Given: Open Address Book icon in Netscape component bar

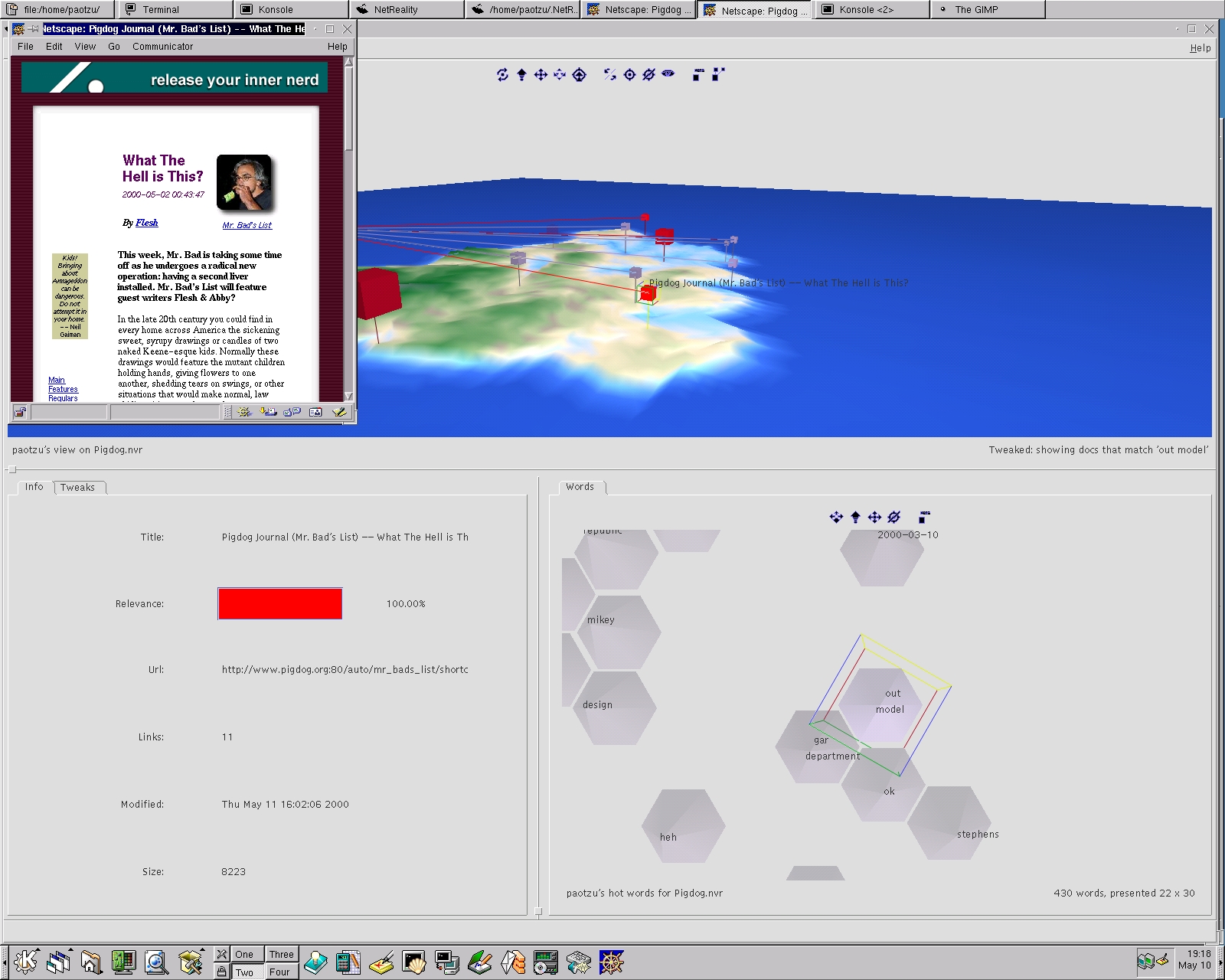Looking at the screenshot, I should point(315,412).
